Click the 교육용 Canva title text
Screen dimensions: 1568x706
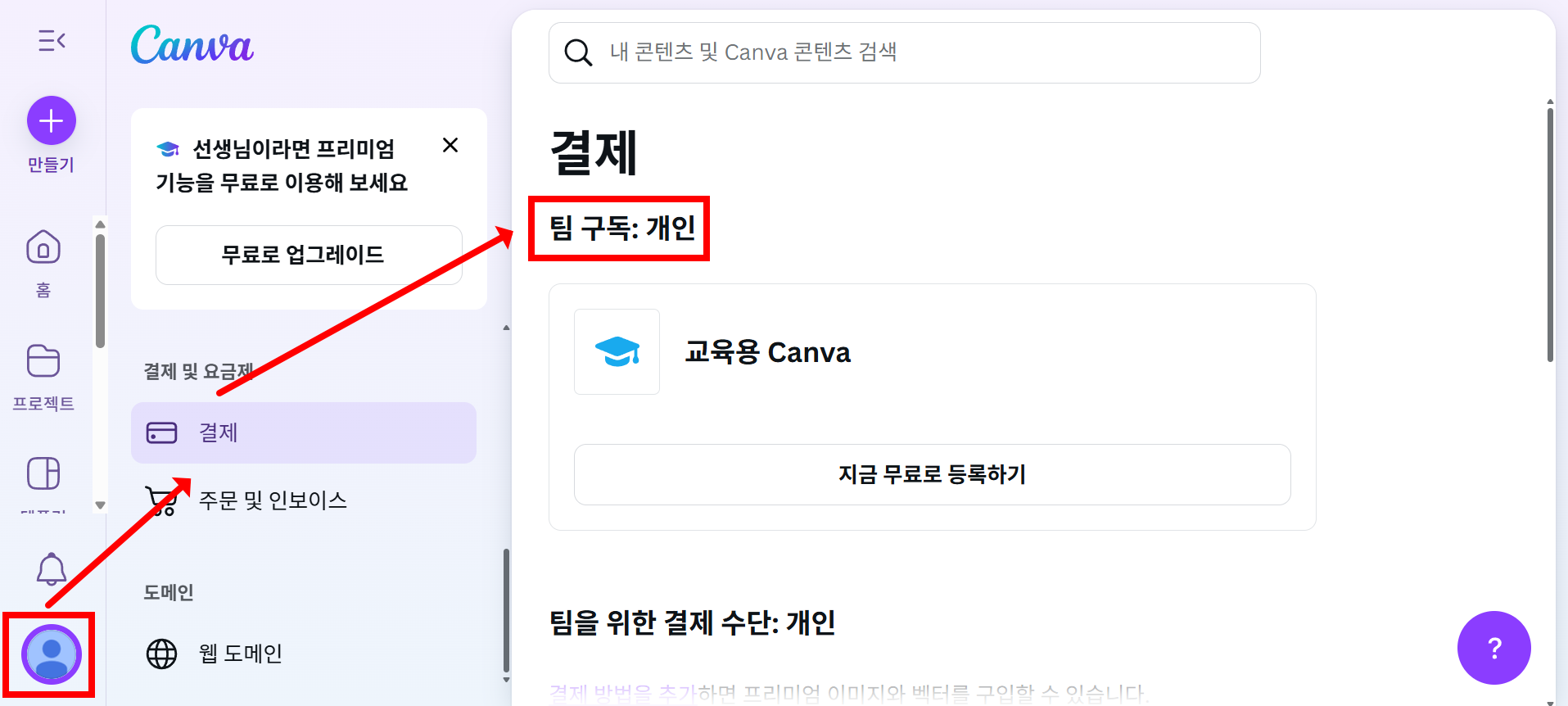(767, 352)
